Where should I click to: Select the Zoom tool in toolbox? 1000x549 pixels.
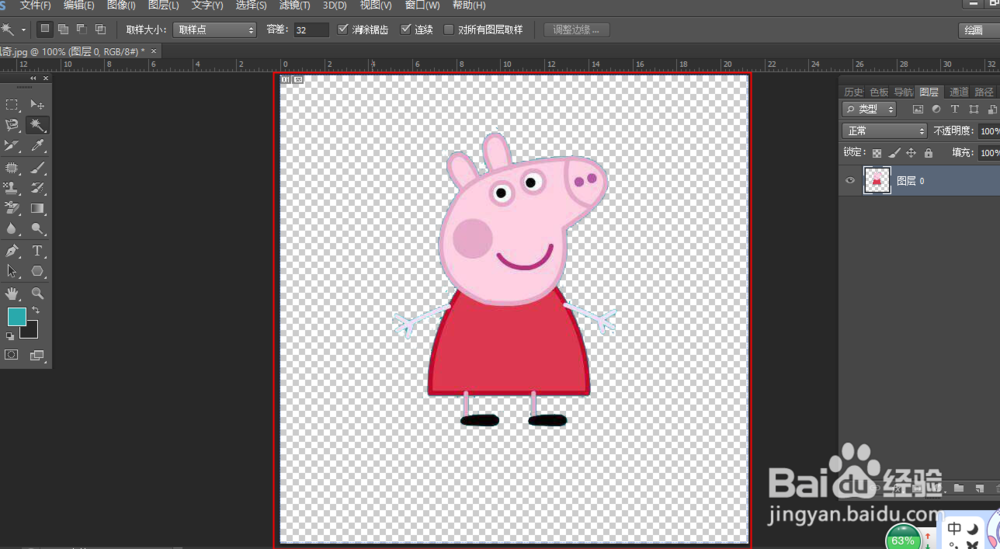pos(37,293)
